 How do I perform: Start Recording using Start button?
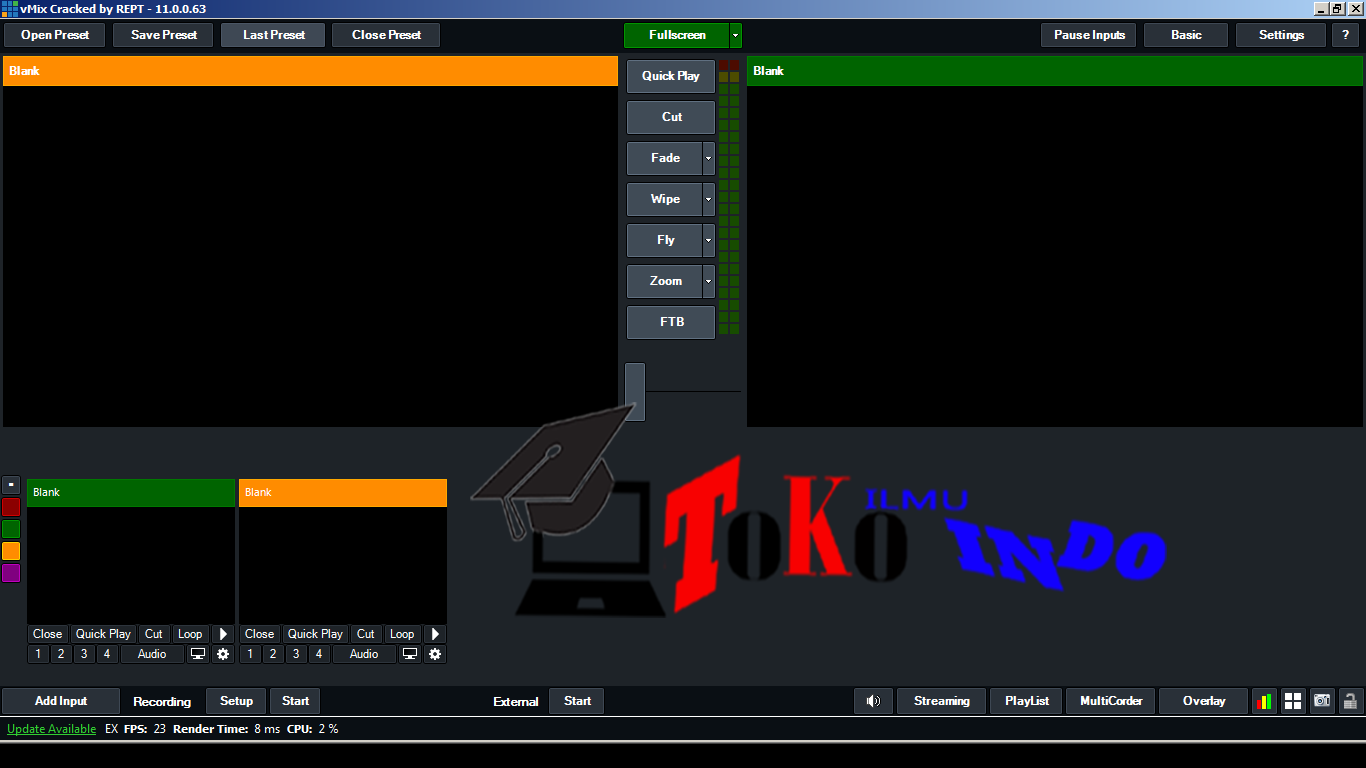point(295,701)
